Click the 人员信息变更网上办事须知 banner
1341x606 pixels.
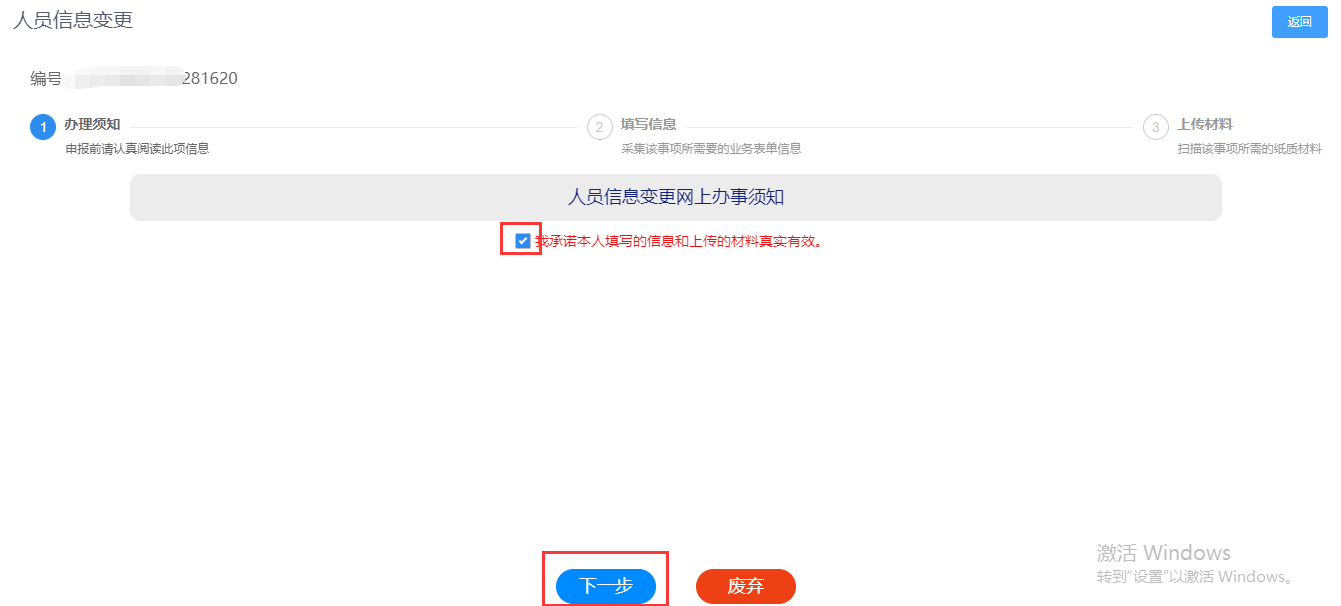click(676, 197)
